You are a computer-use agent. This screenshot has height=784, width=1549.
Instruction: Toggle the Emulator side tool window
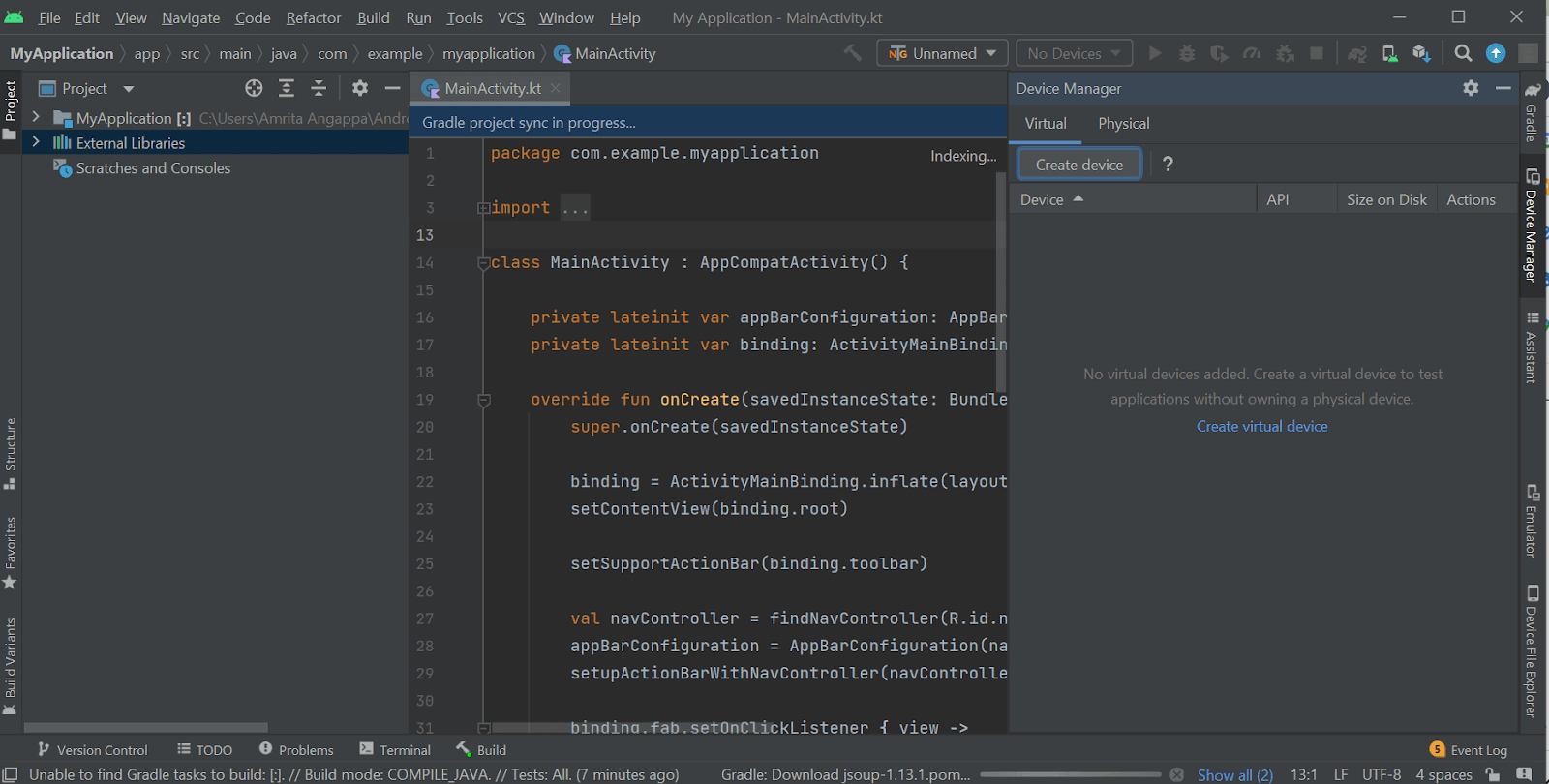tap(1532, 521)
